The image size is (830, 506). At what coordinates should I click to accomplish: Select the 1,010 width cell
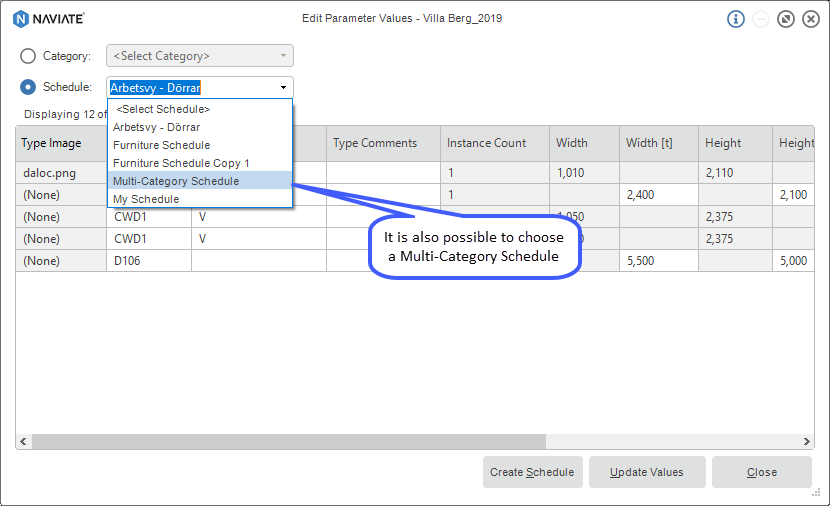584,173
